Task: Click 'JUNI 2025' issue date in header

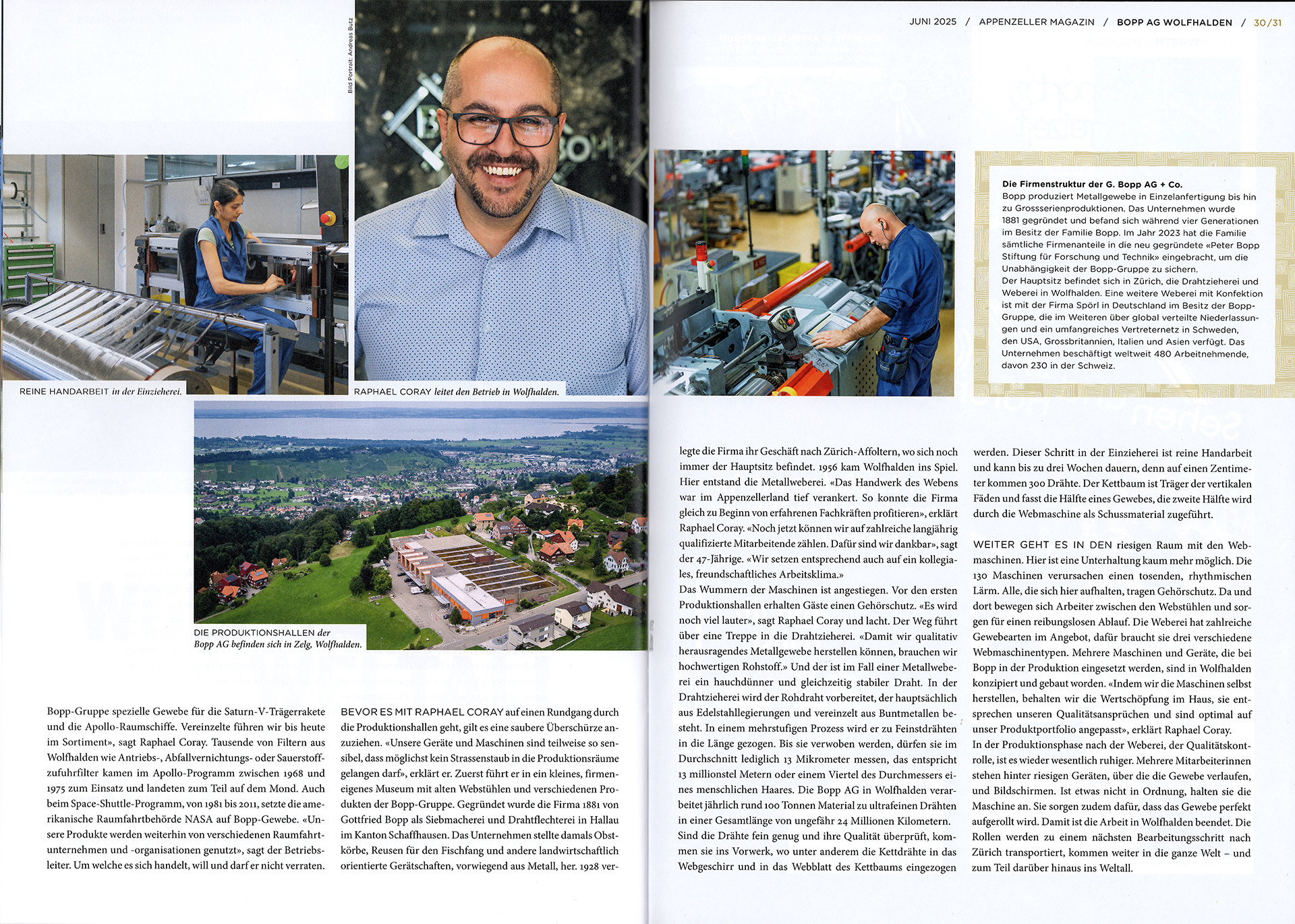Action: [932, 22]
